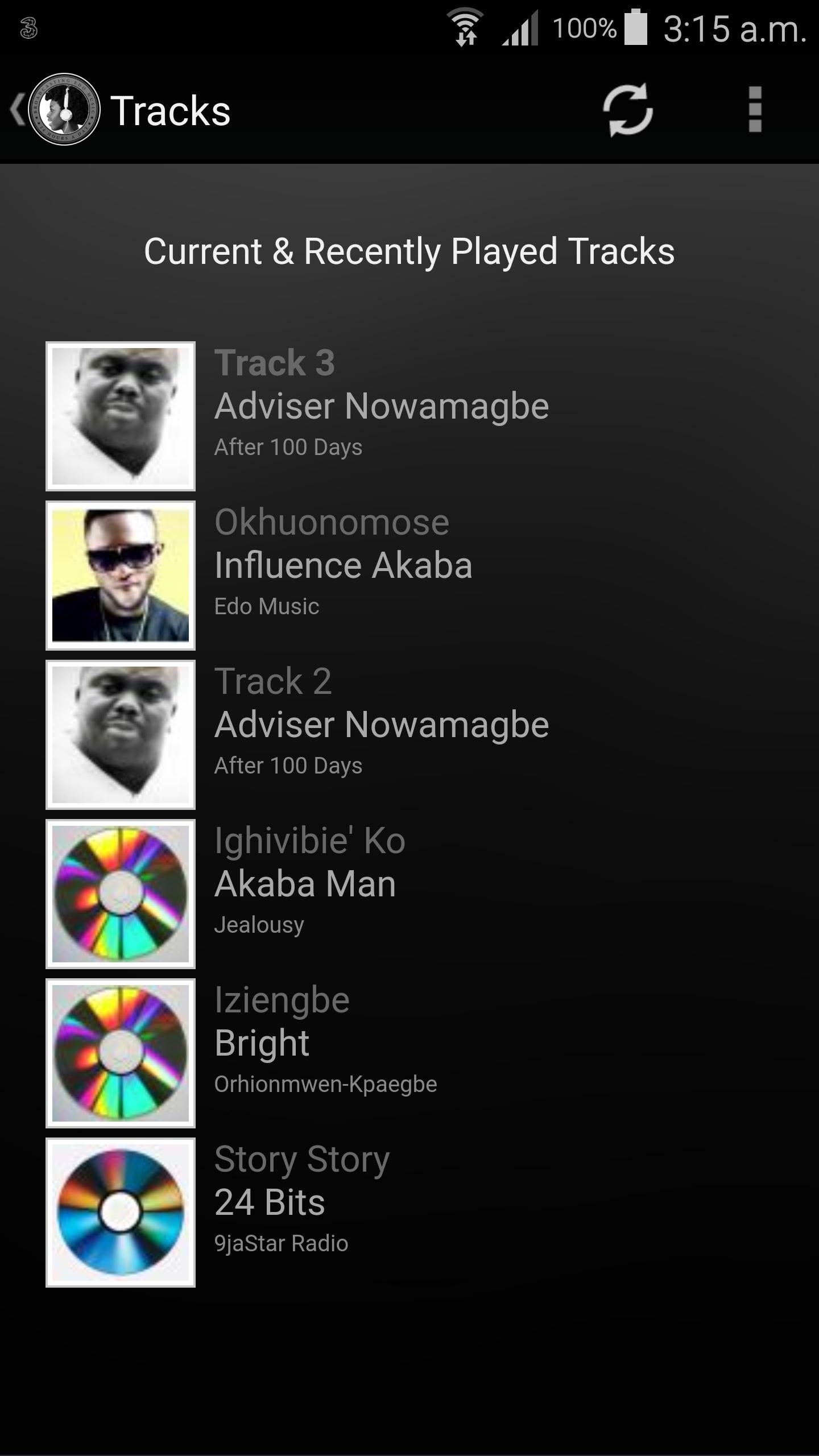Tap the Ighivibie' Ko CD icon
819x1456 pixels.
pyautogui.click(x=121, y=894)
